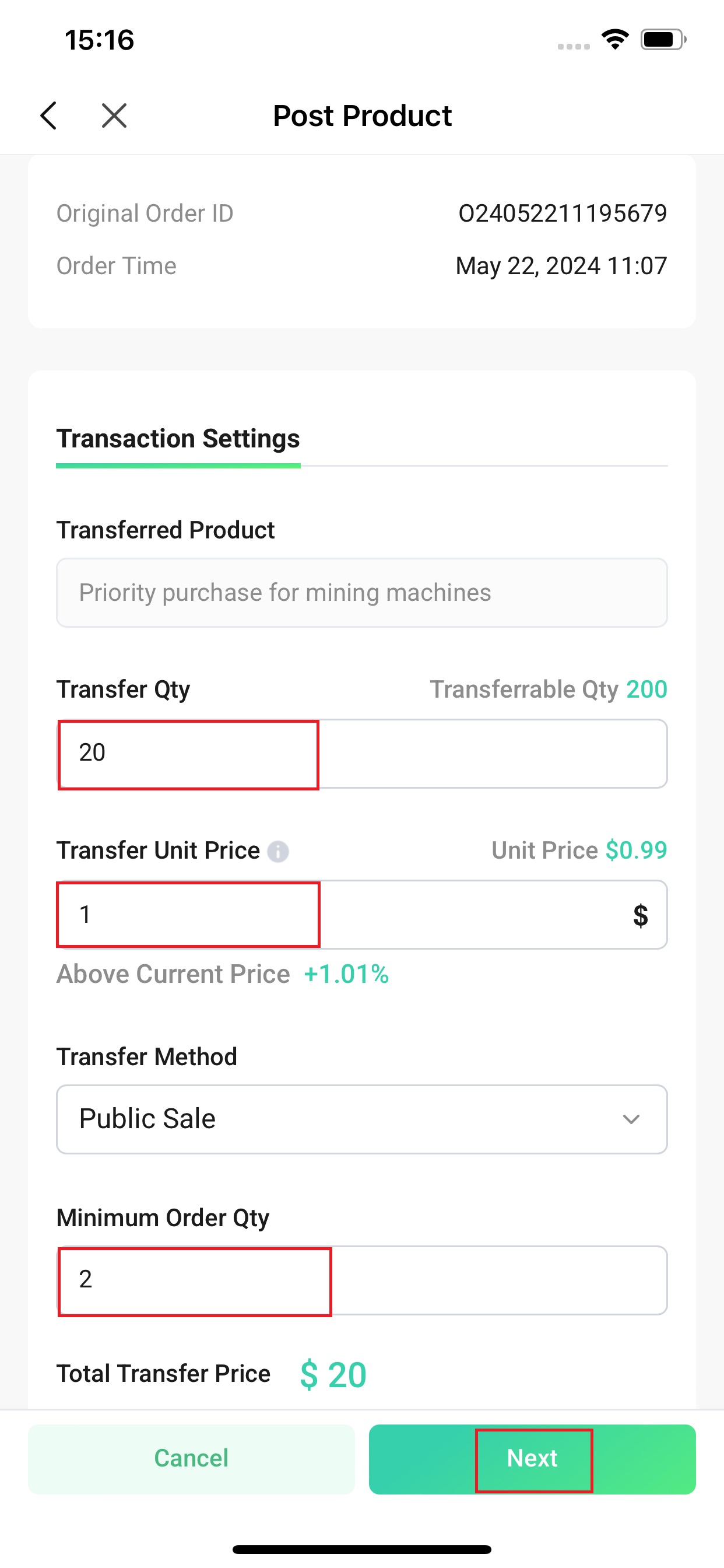The height and width of the screenshot is (1568, 724).
Task: Select the Transaction Settings tab
Action: pos(178,438)
